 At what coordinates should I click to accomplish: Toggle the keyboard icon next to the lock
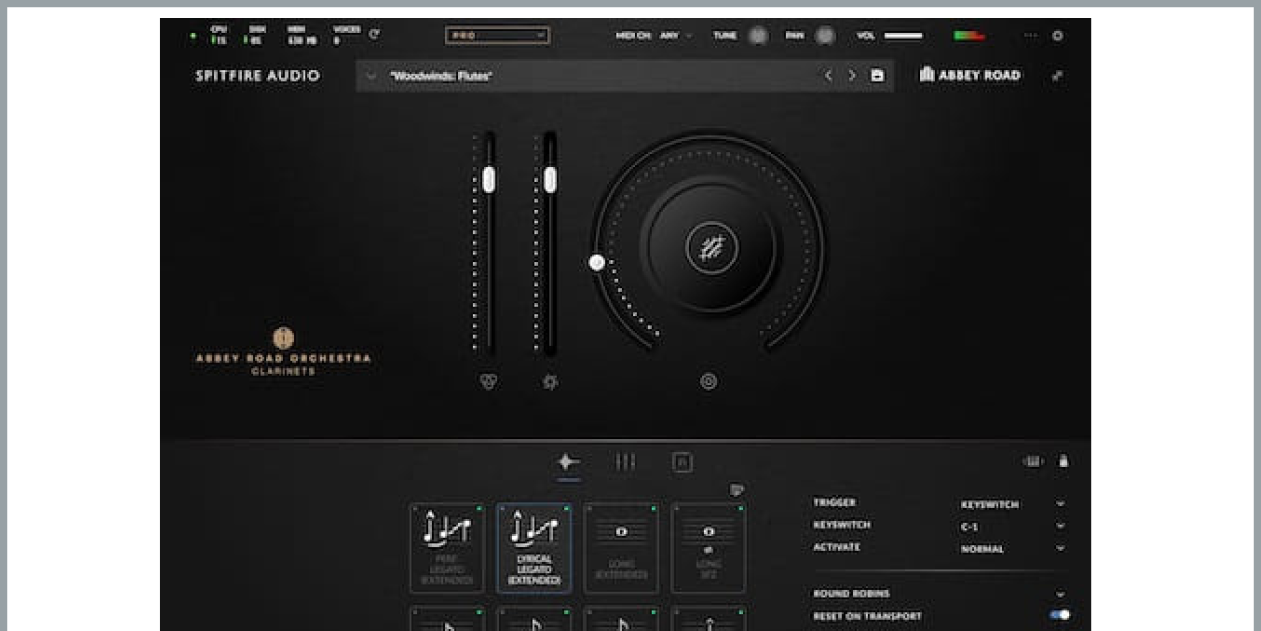coord(1033,461)
